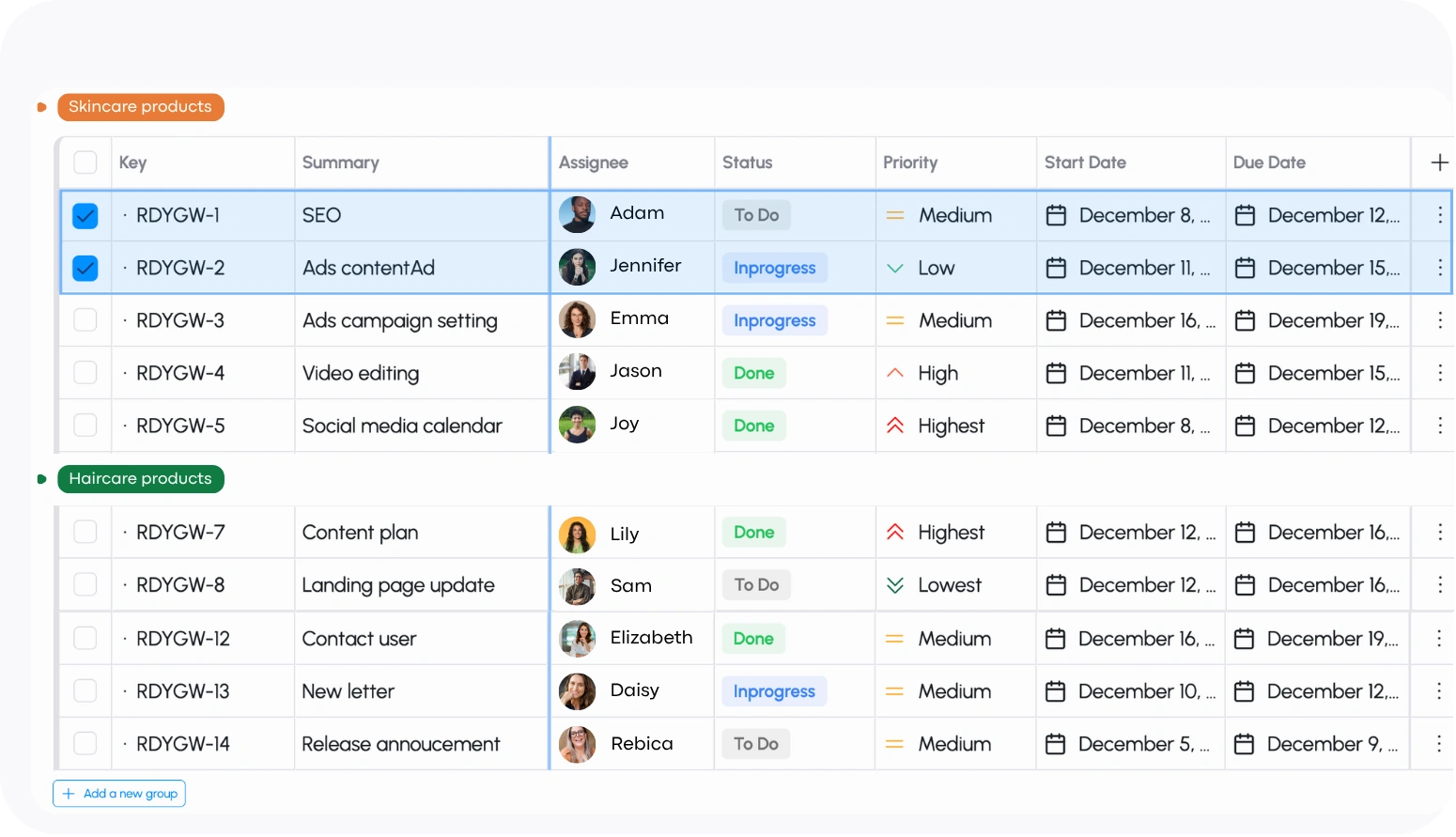Change To Do status of Landing page update
This screenshot has height=837, width=1456.
[x=756, y=585]
